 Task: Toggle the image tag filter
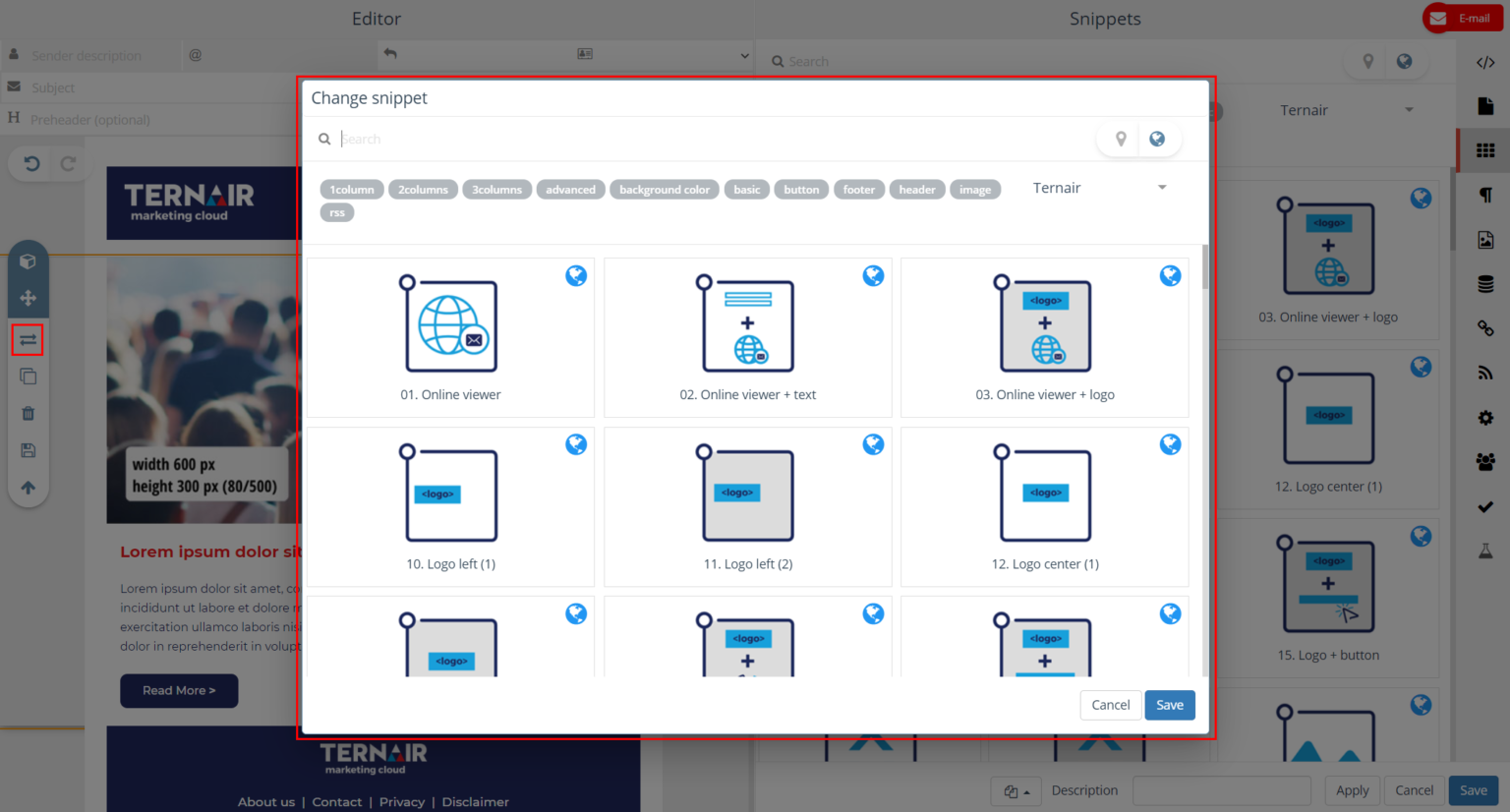click(x=975, y=190)
